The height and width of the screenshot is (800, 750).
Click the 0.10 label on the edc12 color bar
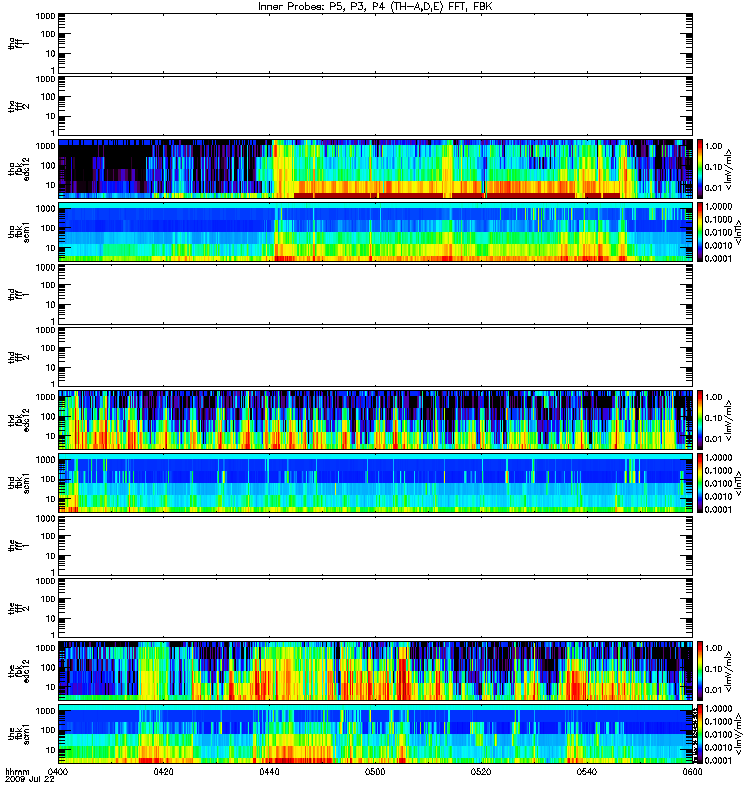point(714,669)
